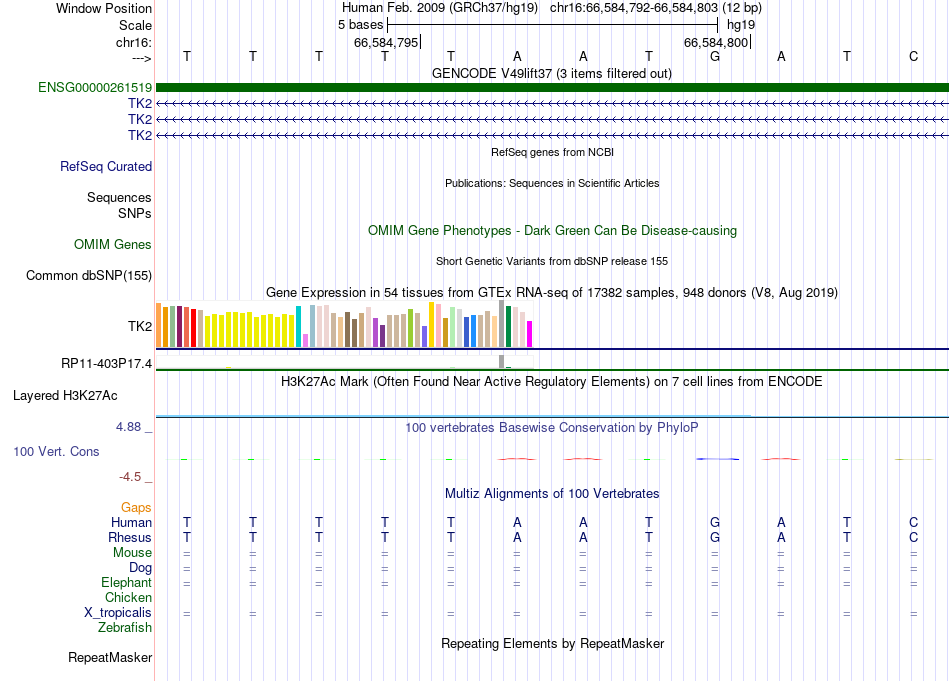950x681 pixels.
Task: Click the chr16:66,584,792-66,584,803 (12 bp) position text
Action: tap(656, 8)
